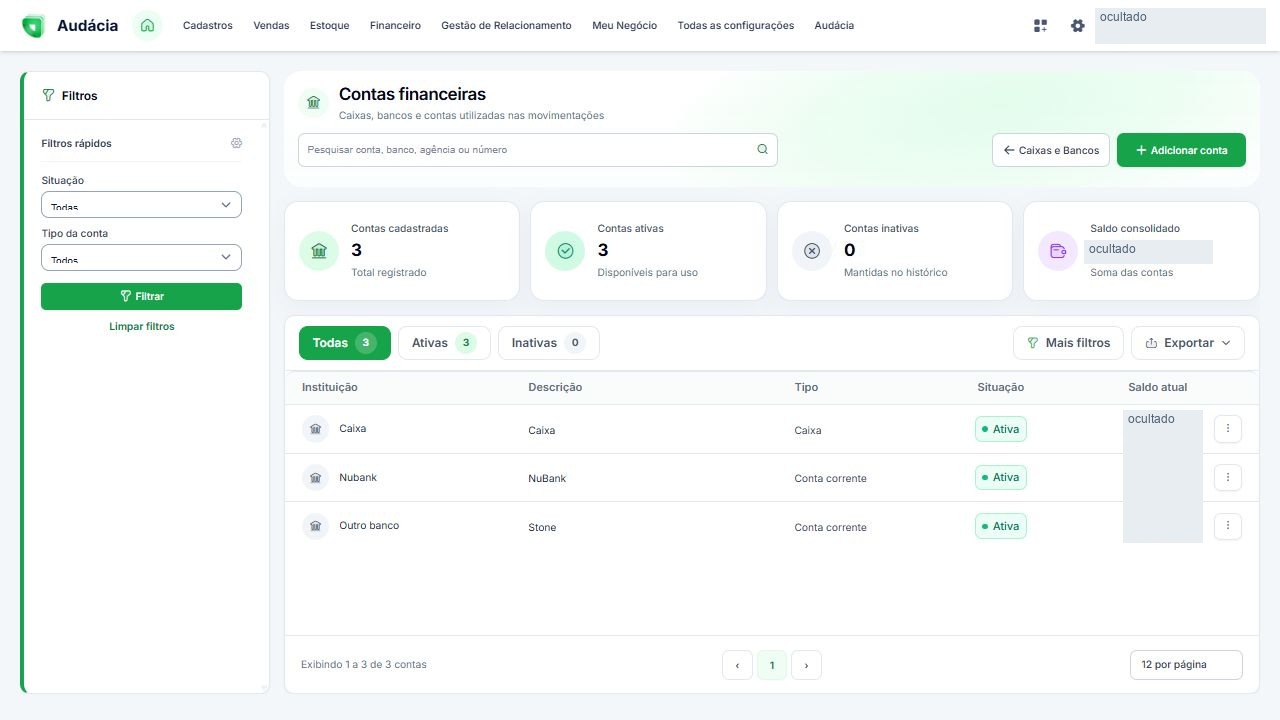
Task: Click the bank icon beside Caixa row
Action: (x=315, y=429)
